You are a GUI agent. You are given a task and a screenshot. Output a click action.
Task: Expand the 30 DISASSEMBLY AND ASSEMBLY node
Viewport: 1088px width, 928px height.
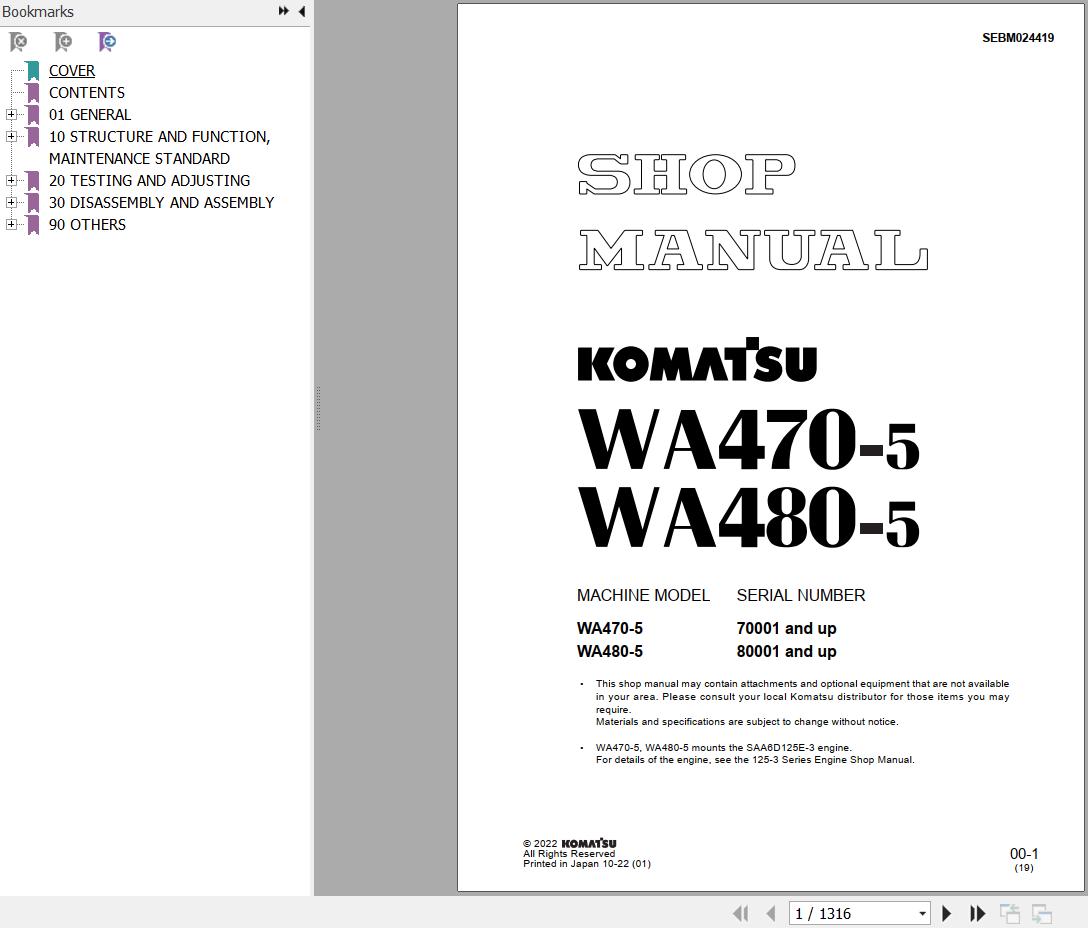pos(11,203)
